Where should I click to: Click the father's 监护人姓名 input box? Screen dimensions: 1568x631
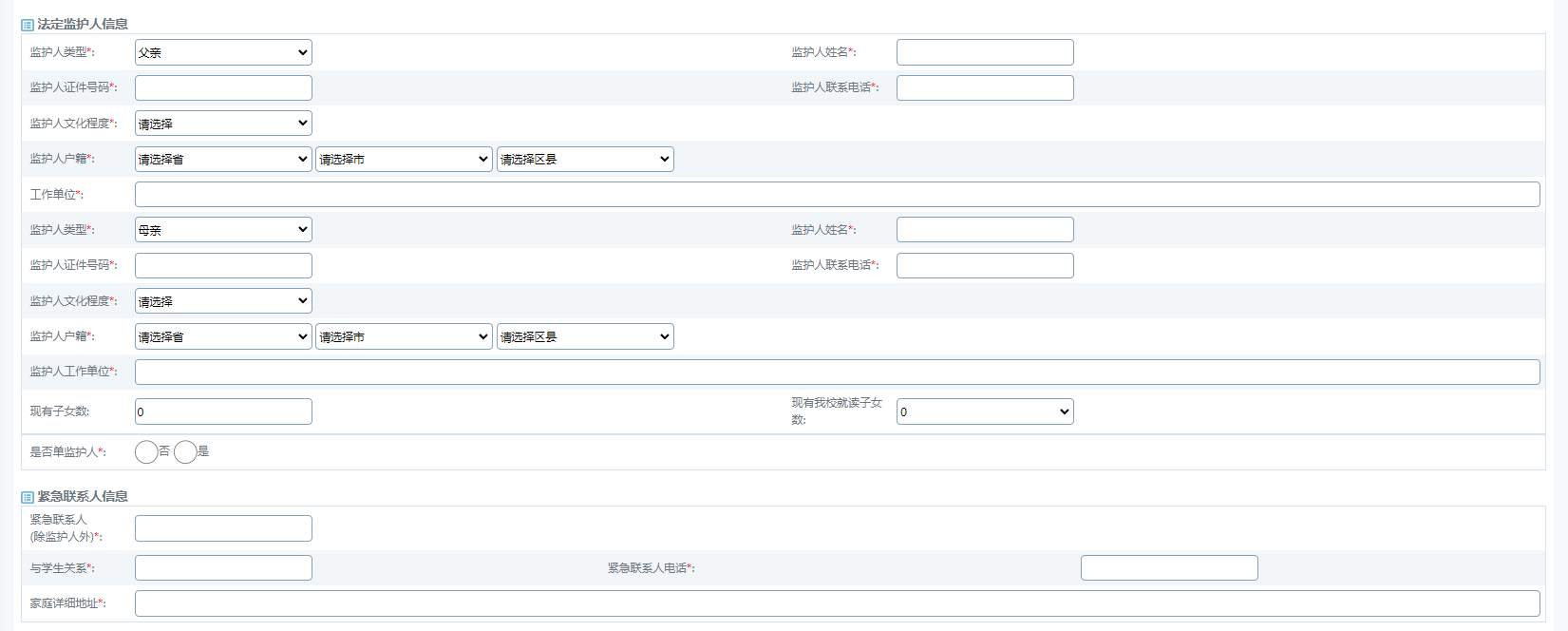(985, 52)
